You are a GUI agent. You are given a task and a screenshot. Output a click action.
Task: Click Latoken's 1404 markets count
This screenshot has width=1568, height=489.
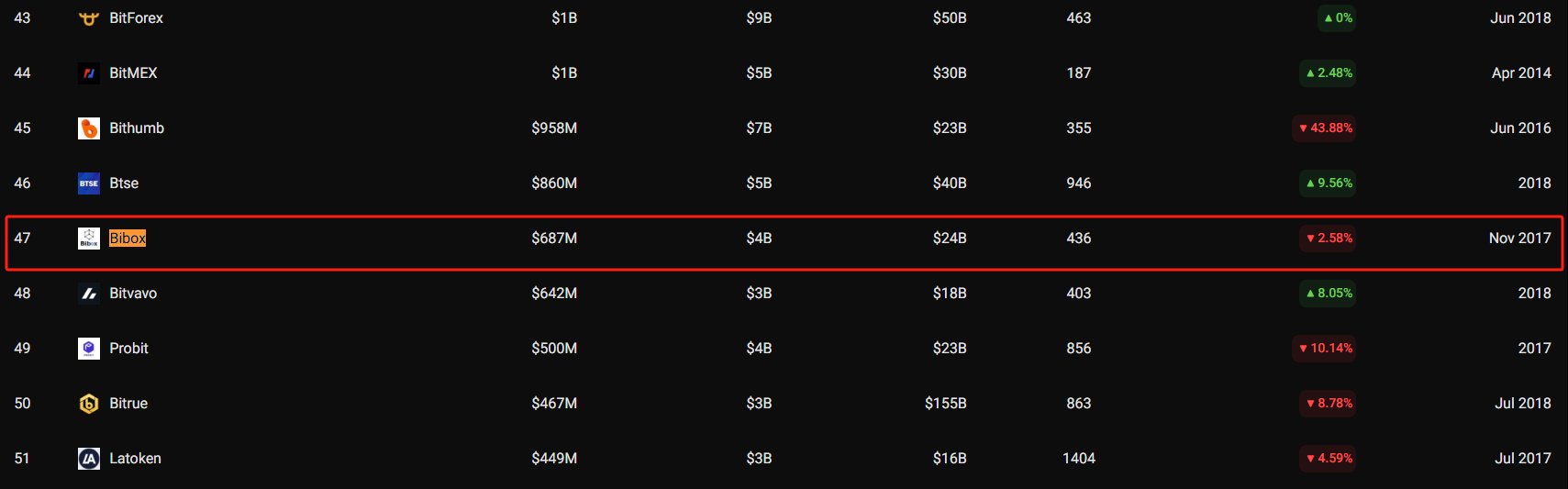[x=1079, y=459]
